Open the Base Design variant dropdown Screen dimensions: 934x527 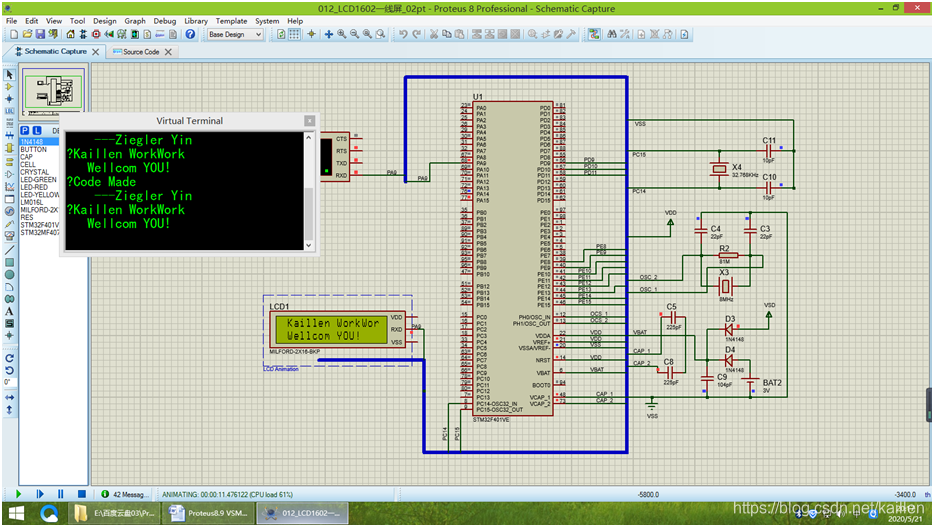235,35
